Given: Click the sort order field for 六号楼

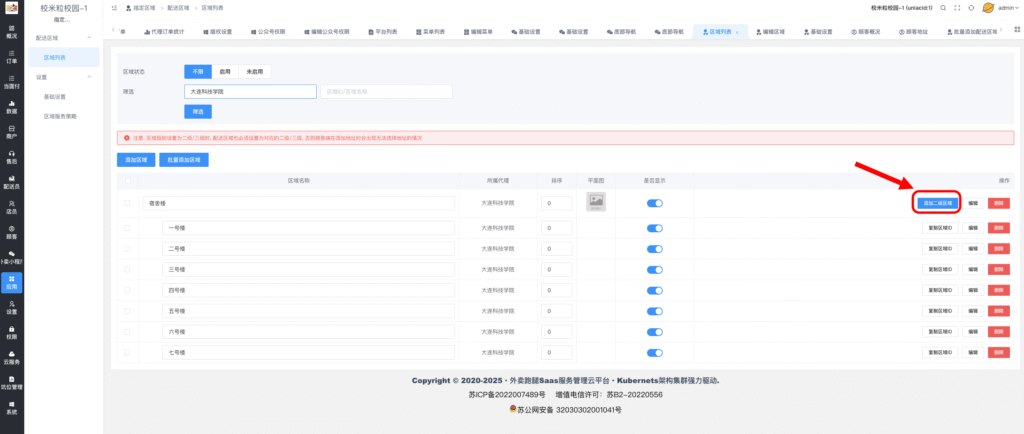Looking at the screenshot, I should point(556,332).
